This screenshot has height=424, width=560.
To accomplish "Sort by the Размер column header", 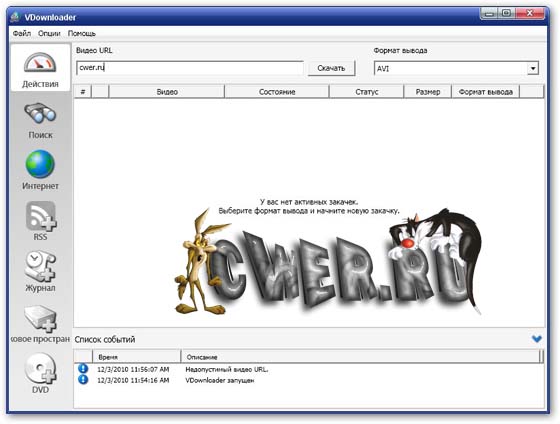I will [x=428, y=92].
